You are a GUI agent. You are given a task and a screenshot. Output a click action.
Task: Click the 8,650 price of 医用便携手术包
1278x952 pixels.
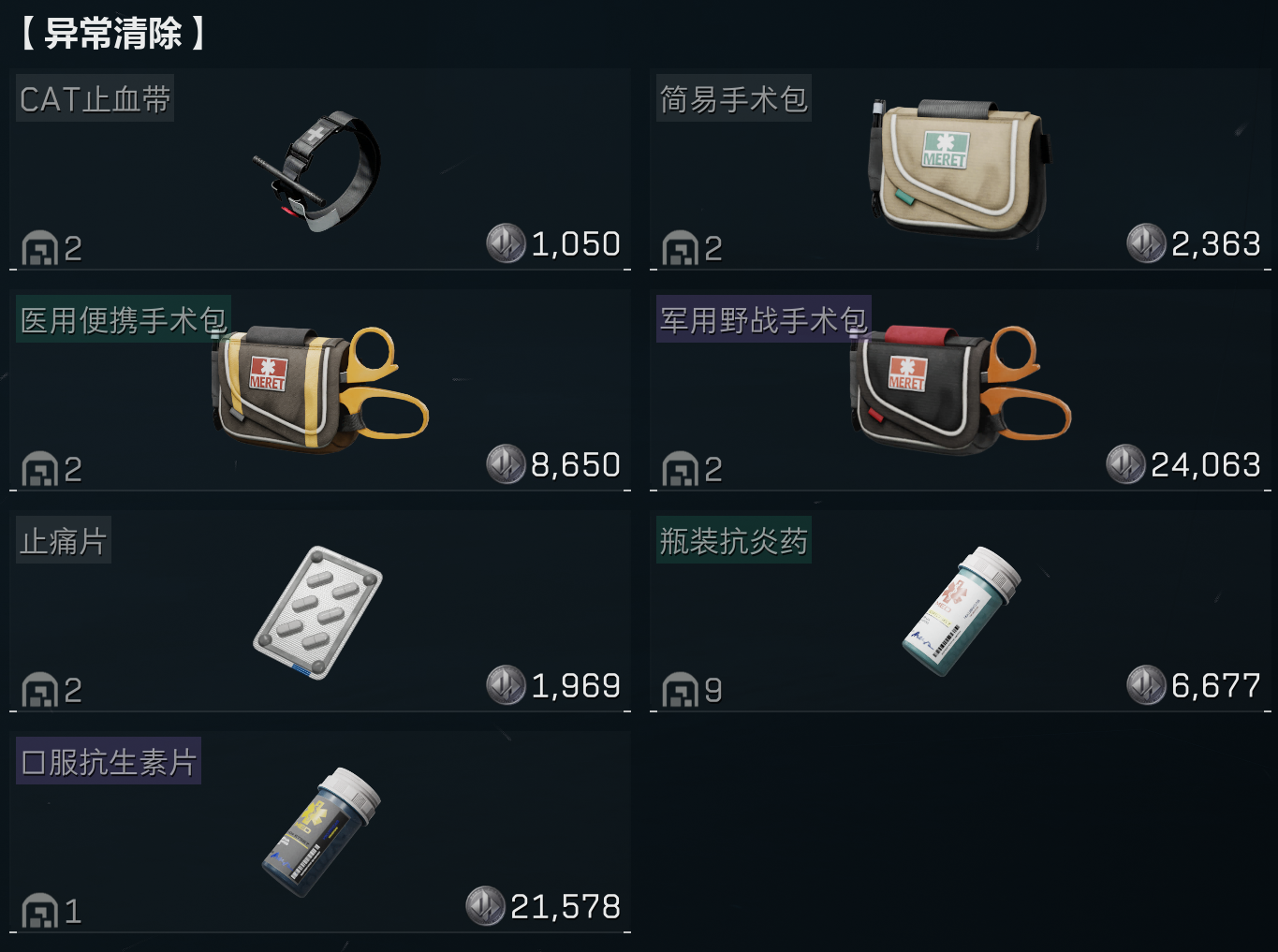pos(576,465)
